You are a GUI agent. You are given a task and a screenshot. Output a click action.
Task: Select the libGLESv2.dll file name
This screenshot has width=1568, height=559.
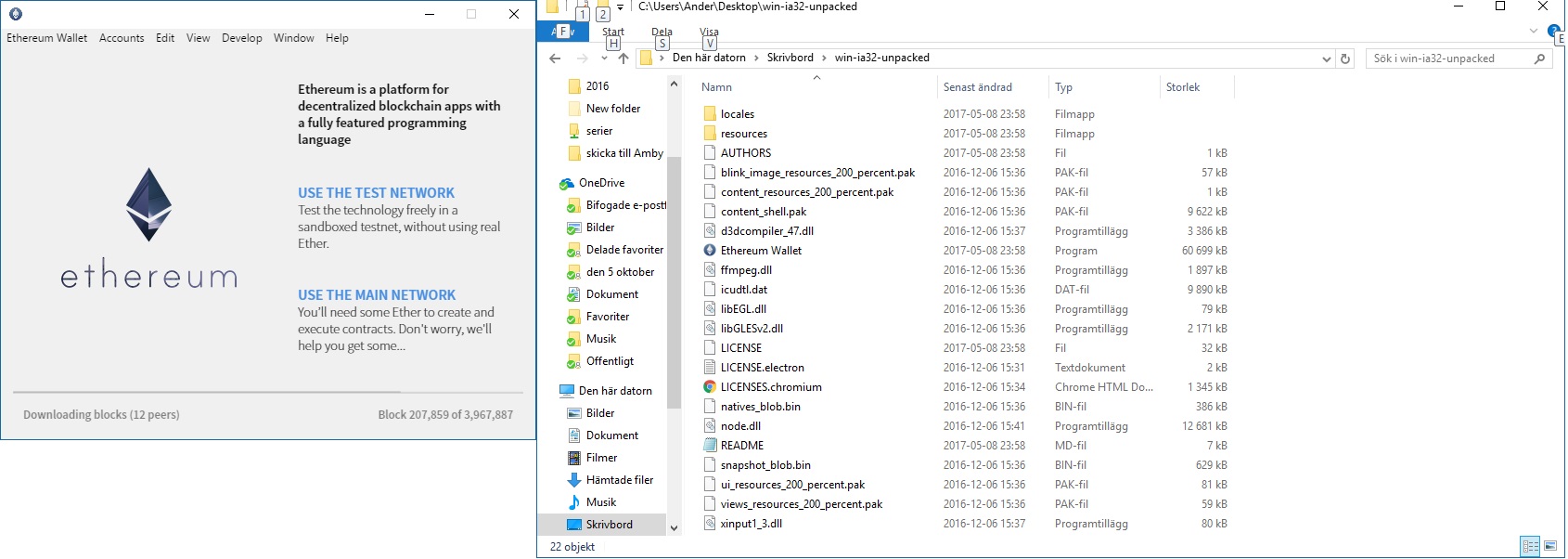[752, 329]
